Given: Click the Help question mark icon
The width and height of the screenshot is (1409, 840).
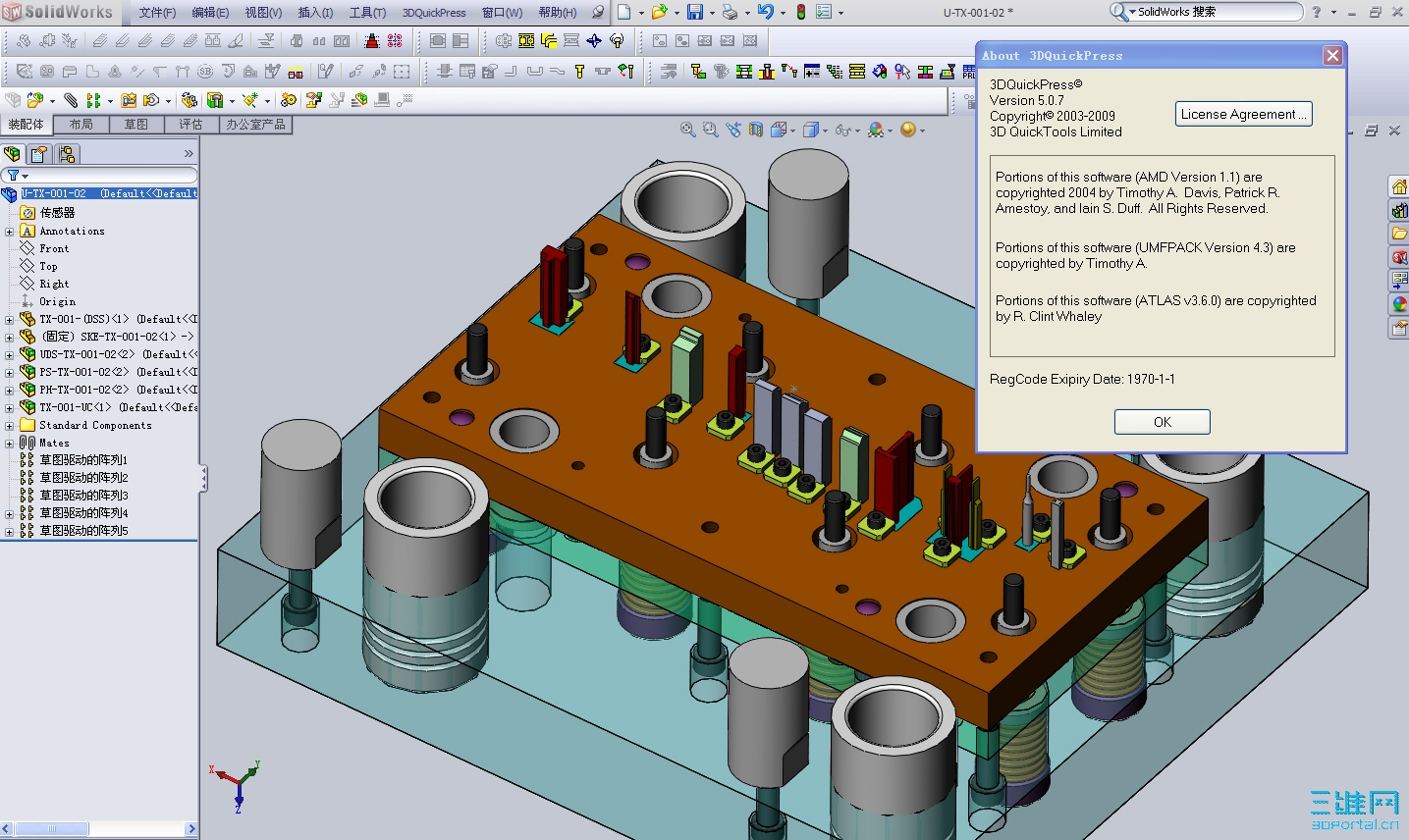Looking at the screenshot, I should (1317, 12).
